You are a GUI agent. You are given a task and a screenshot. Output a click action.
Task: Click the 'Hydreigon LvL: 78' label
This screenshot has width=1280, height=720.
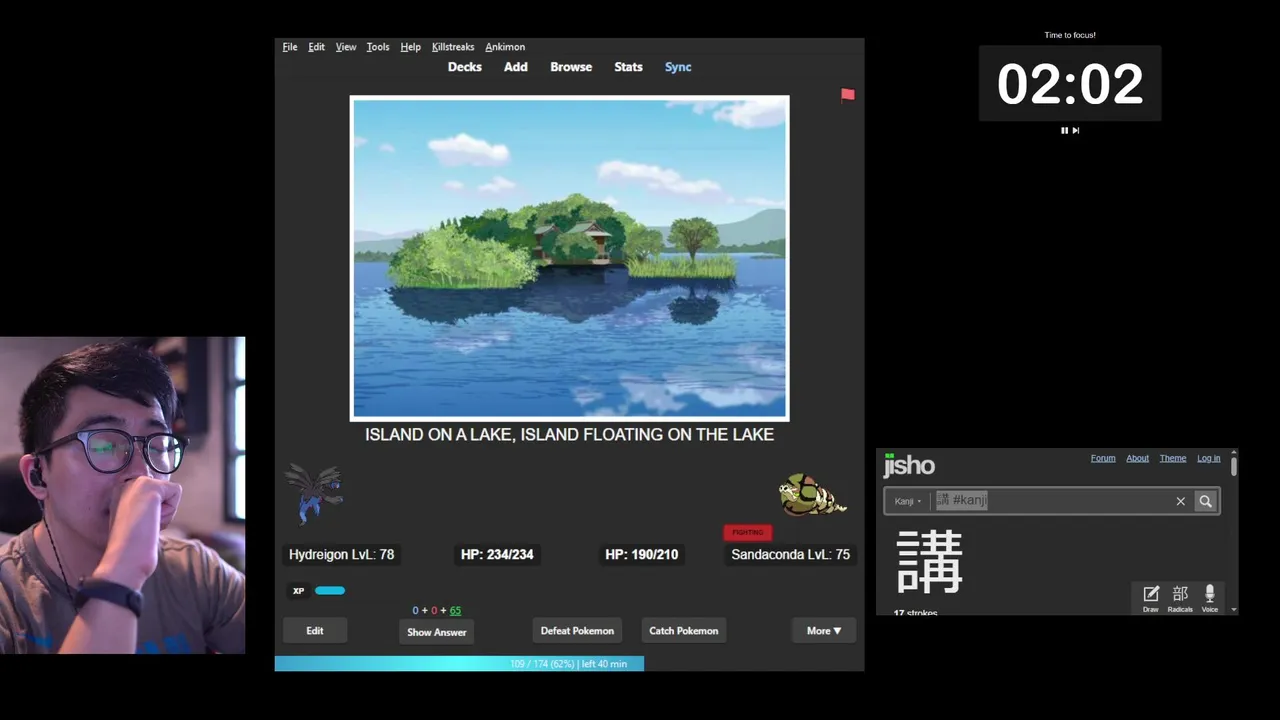[x=341, y=554]
